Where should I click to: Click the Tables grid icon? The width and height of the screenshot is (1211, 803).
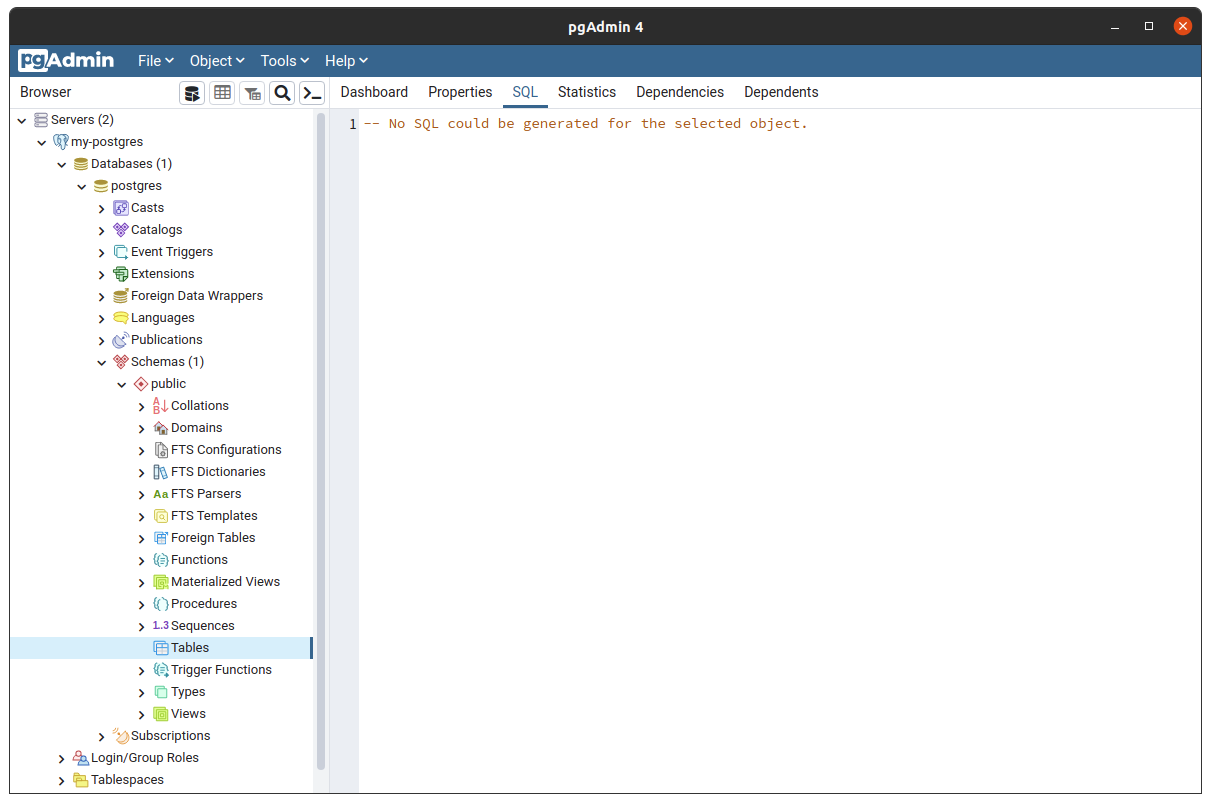[x=161, y=648]
